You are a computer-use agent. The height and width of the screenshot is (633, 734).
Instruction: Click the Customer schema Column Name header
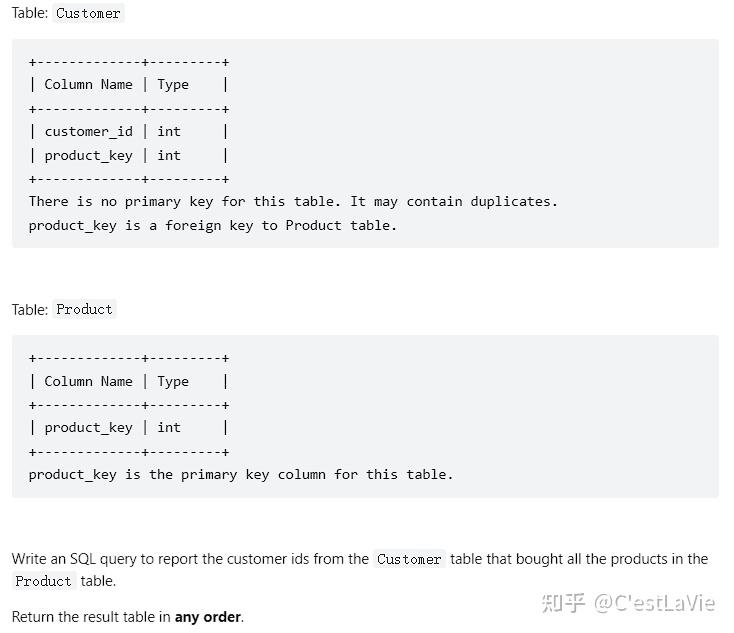click(88, 84)
